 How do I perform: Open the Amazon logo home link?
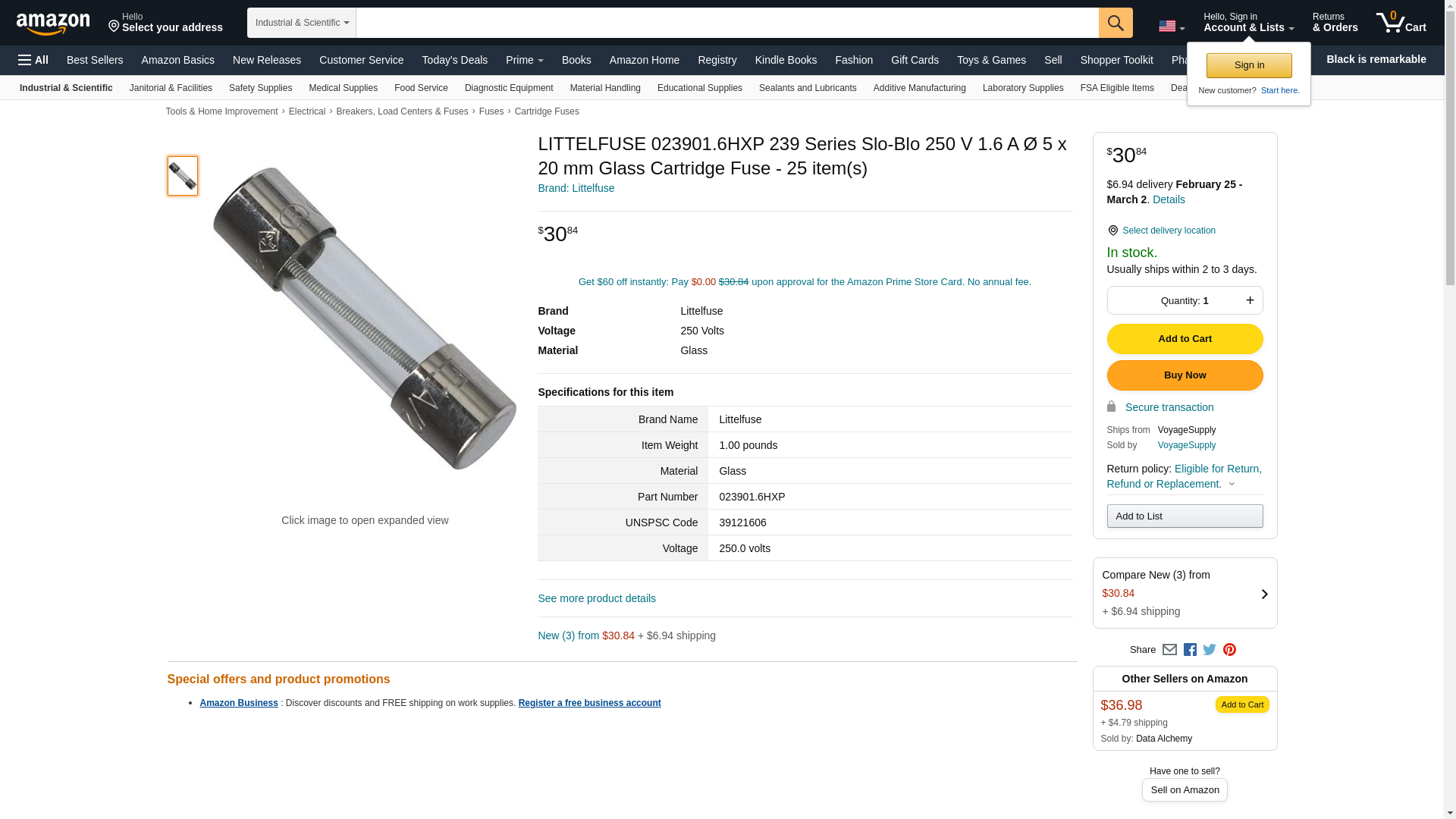click(53, 24)
